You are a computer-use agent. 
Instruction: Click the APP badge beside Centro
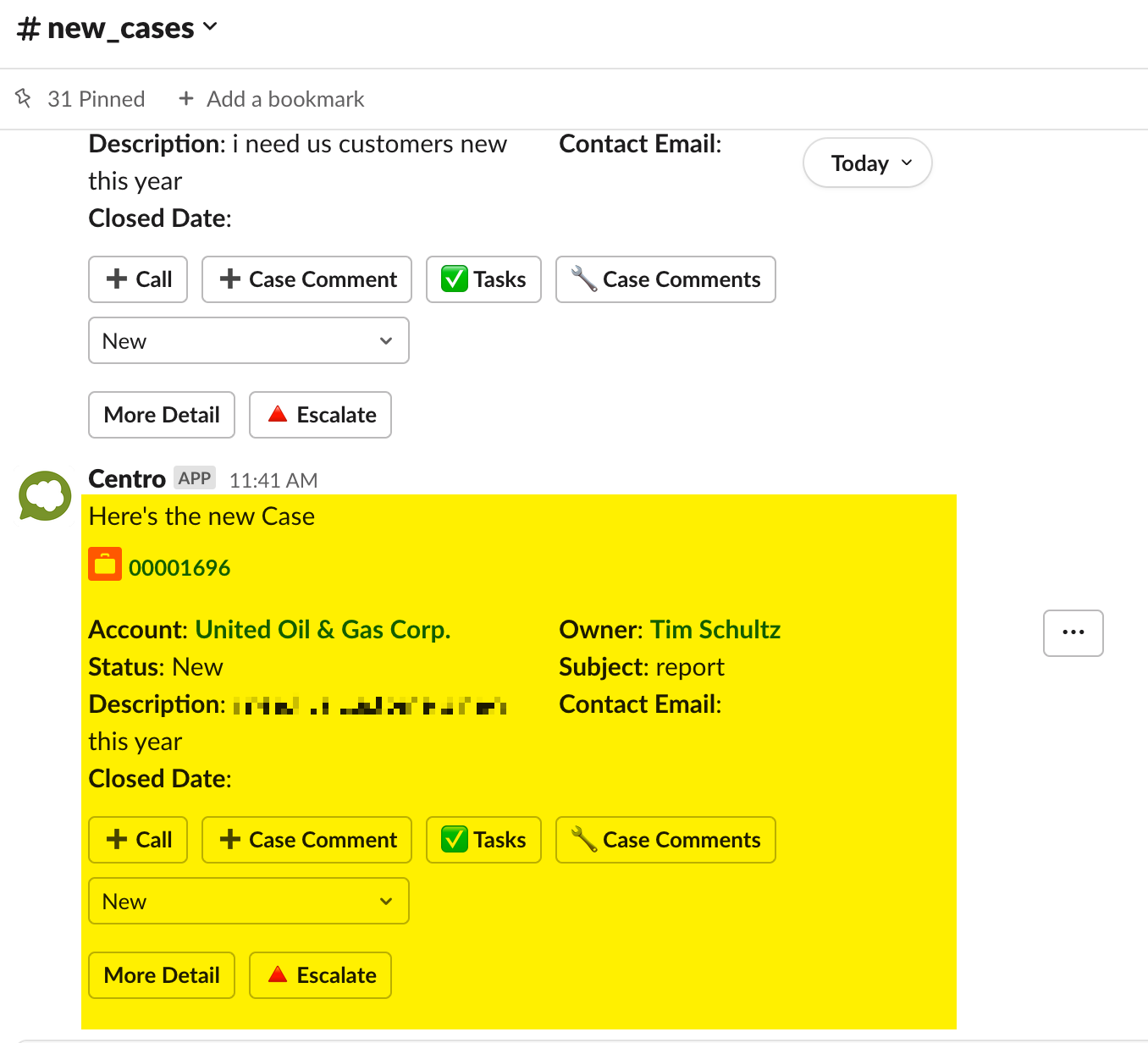click(195, 478)
